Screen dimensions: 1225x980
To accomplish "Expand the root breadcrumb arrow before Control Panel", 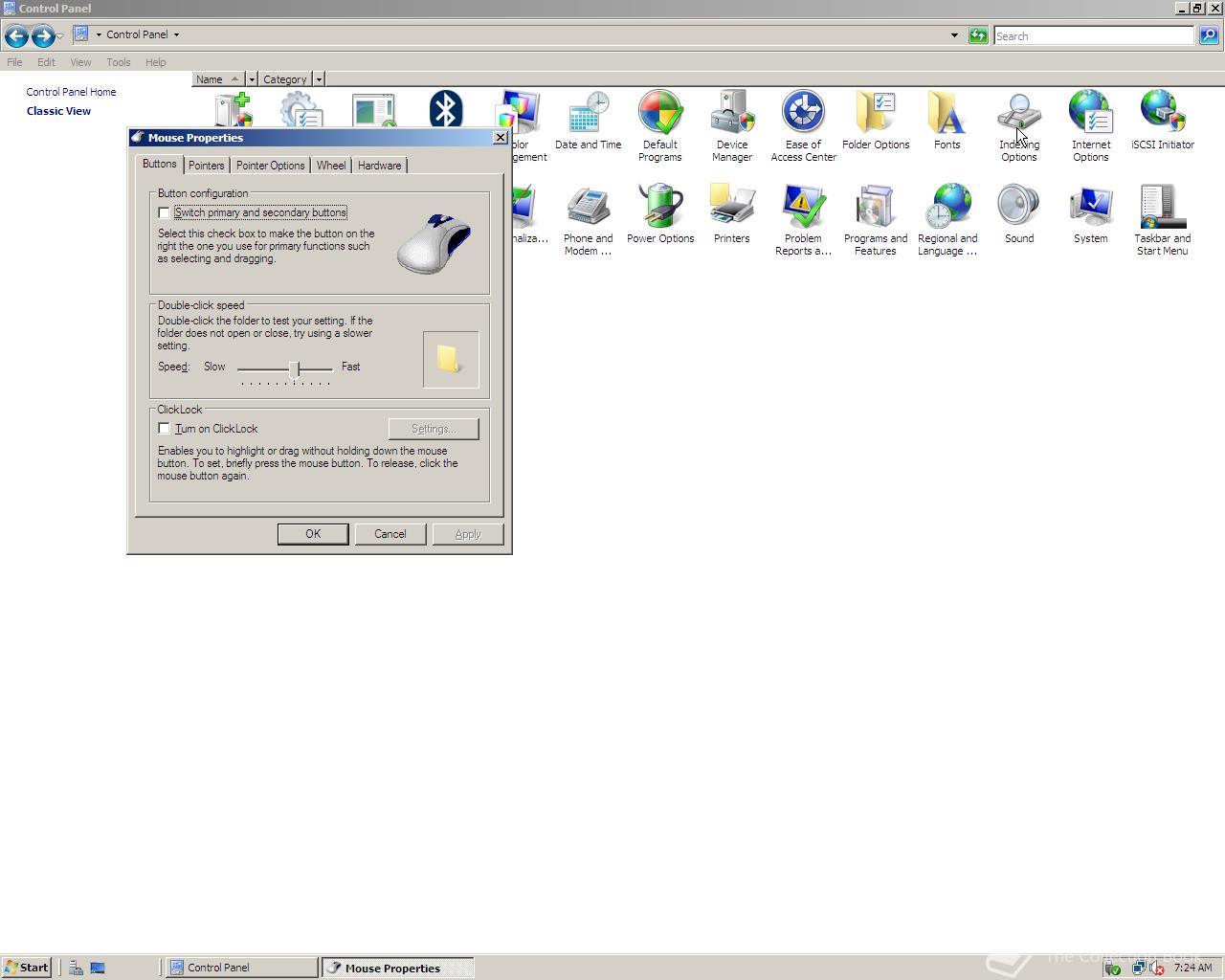I will [99, 34].
